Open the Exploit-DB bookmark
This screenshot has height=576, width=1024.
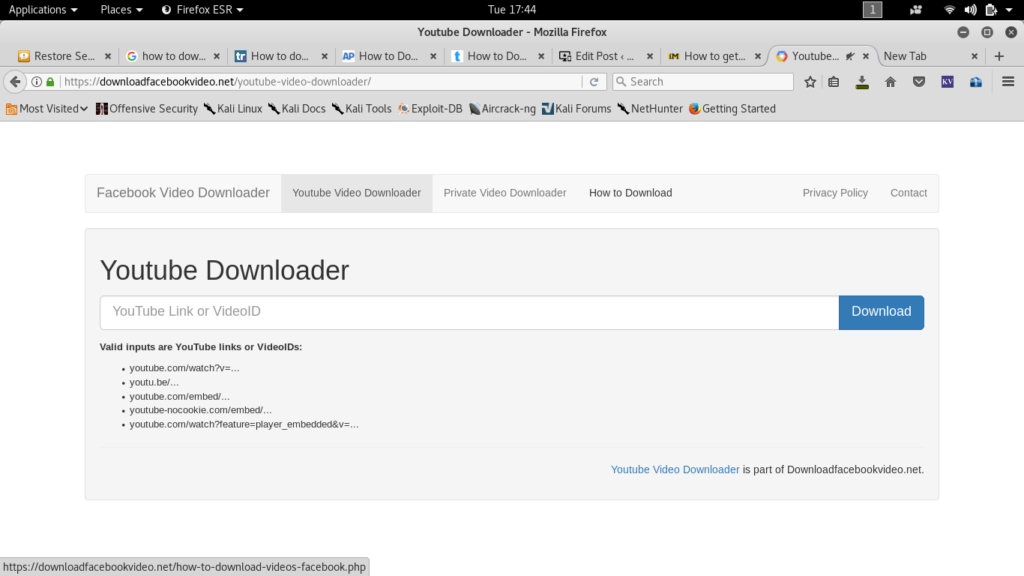click(x=429, y=108)
